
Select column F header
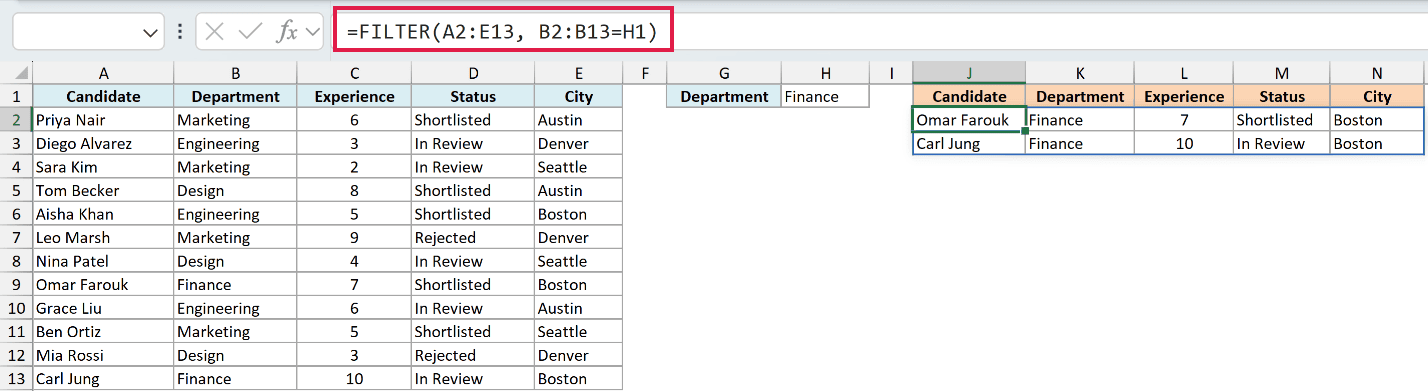coord(645,73)
